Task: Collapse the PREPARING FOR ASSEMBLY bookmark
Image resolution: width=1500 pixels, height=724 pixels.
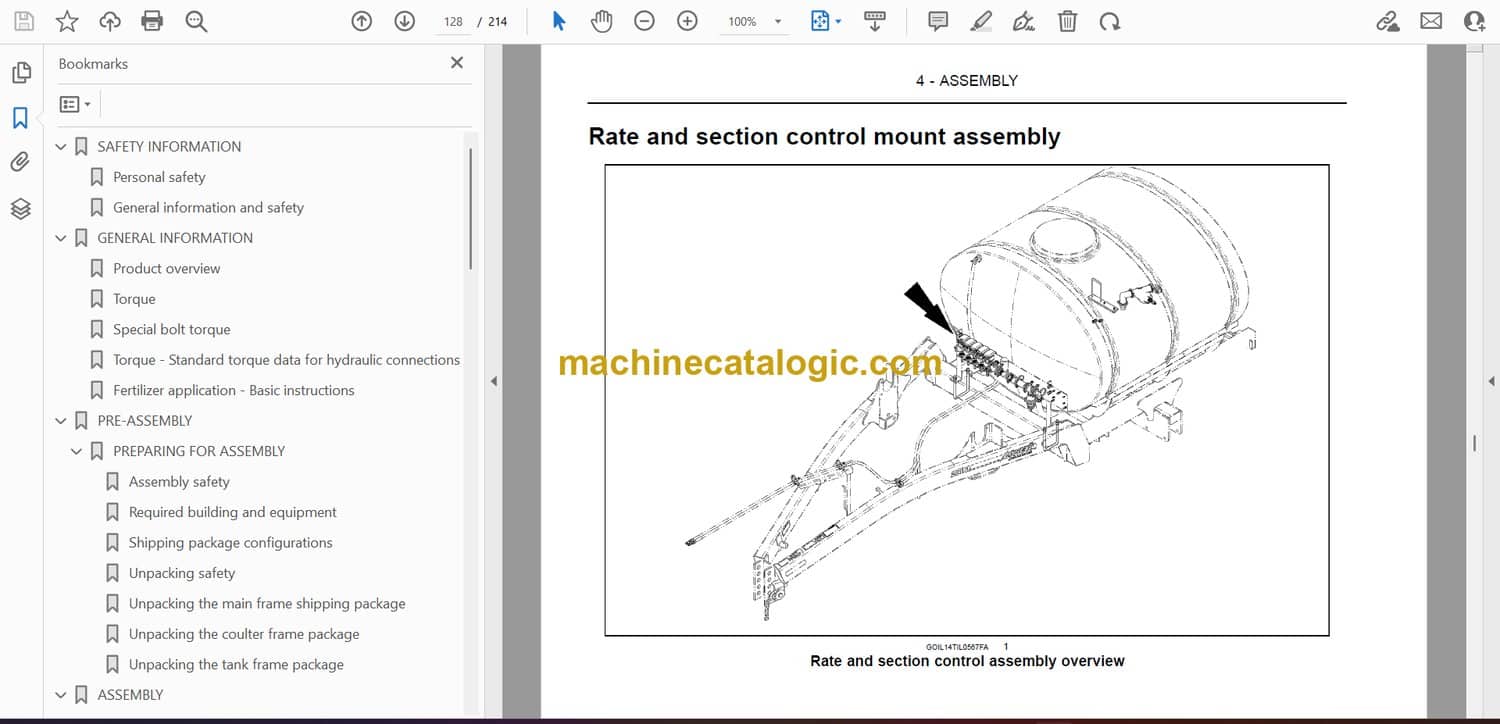Action: point(77,452)
